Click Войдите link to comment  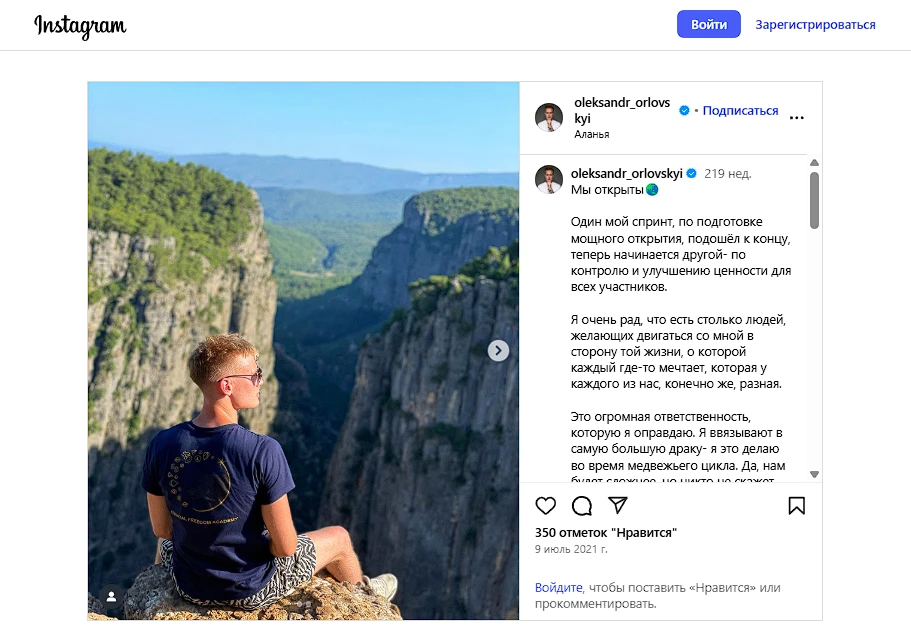(558, 588)
